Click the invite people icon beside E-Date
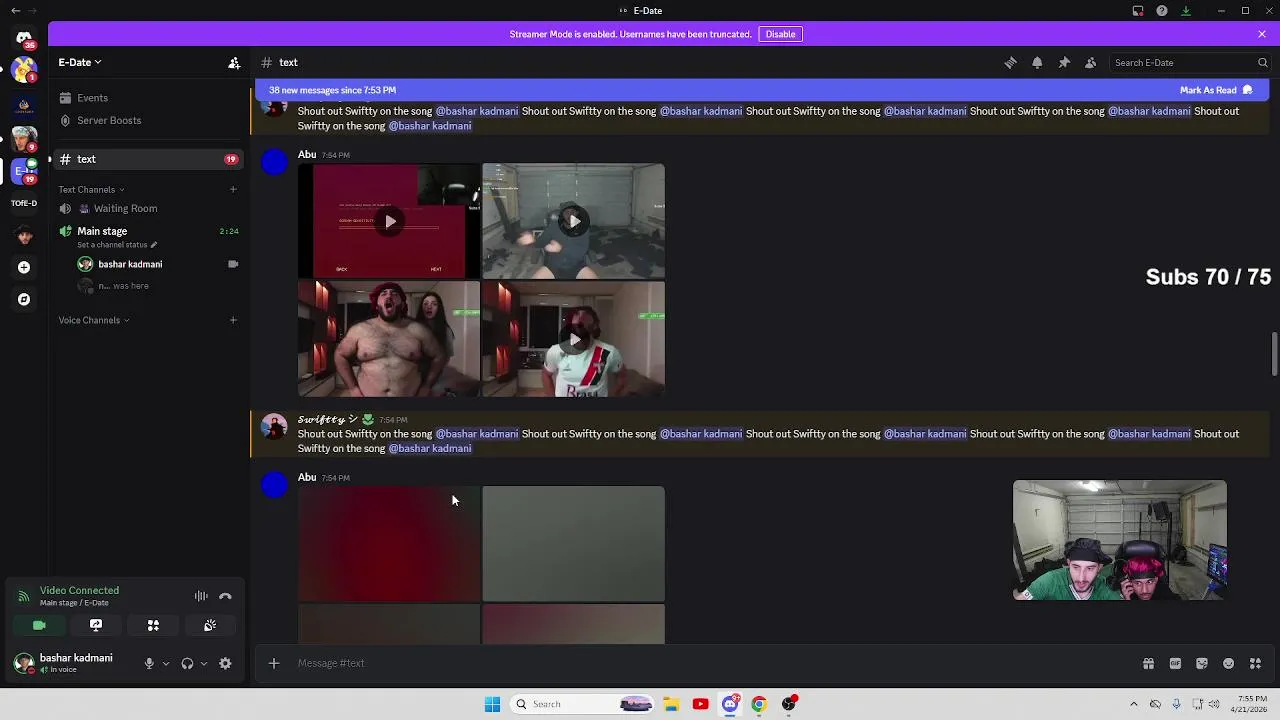 point(234,62)
